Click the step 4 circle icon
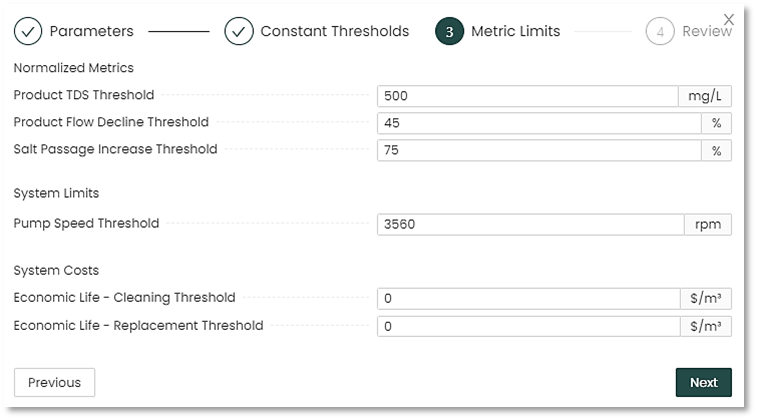 click(x=660, y=31)
